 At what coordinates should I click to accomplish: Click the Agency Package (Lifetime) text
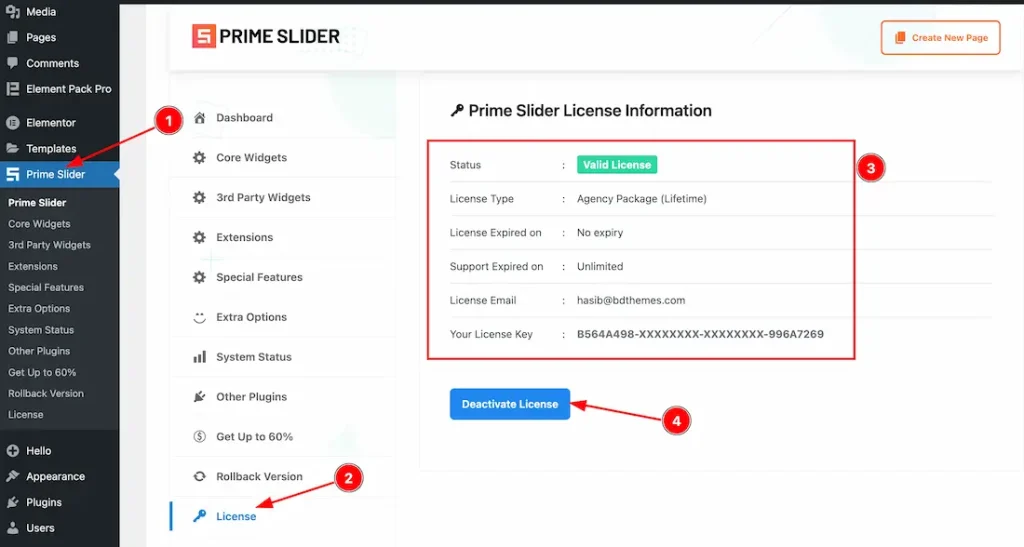(641, 198)
